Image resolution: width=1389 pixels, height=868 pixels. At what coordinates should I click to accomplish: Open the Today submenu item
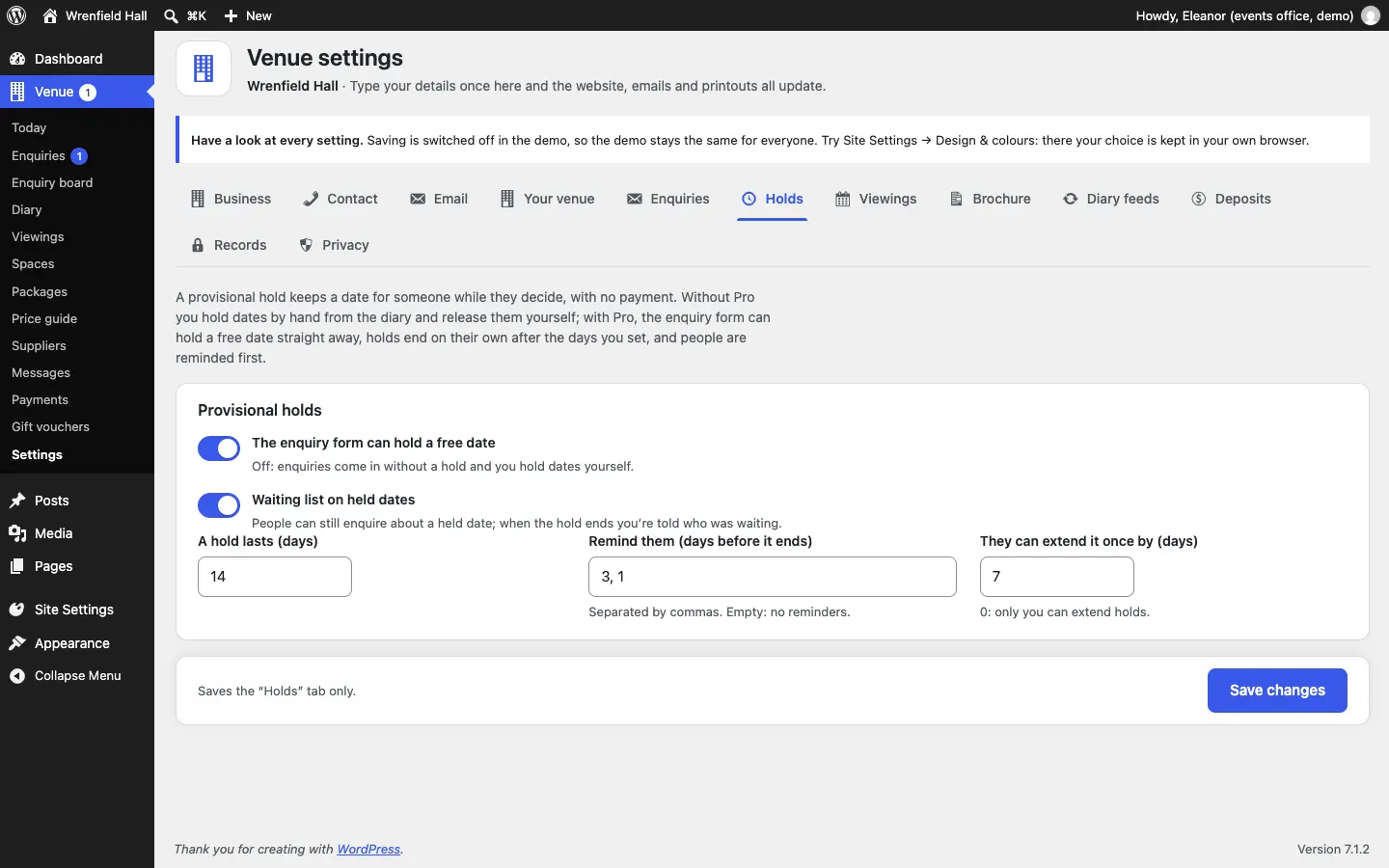pos(29,128)
